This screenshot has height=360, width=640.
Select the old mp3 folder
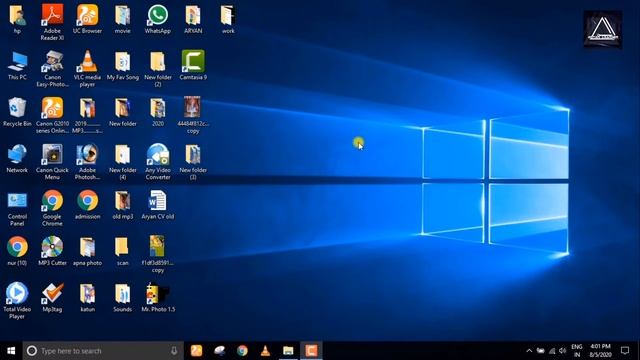point(122,205)
